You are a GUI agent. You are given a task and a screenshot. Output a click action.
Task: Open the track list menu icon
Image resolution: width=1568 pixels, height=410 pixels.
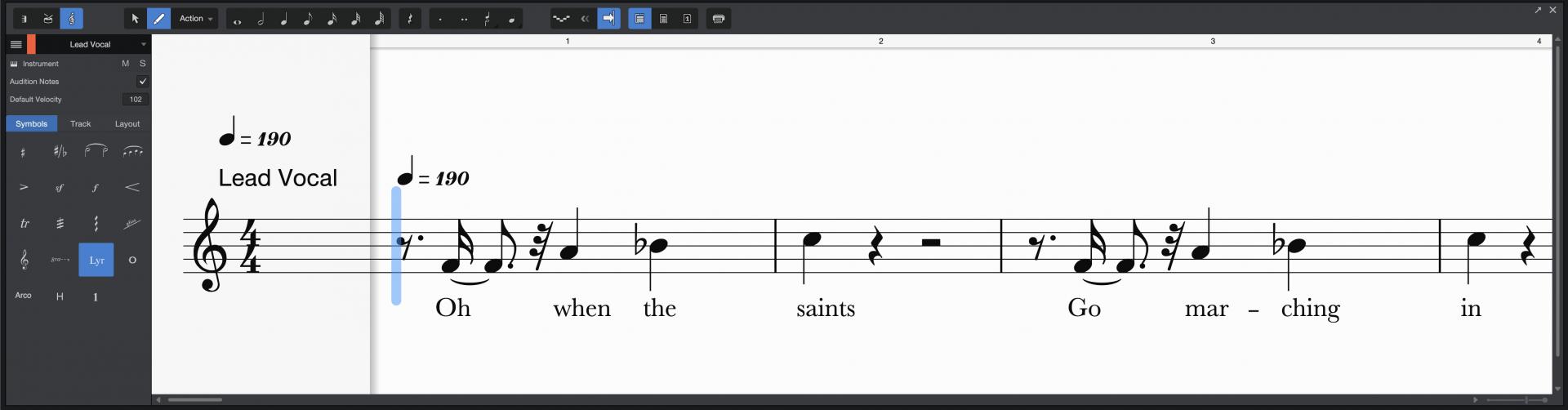coord(16,44)
